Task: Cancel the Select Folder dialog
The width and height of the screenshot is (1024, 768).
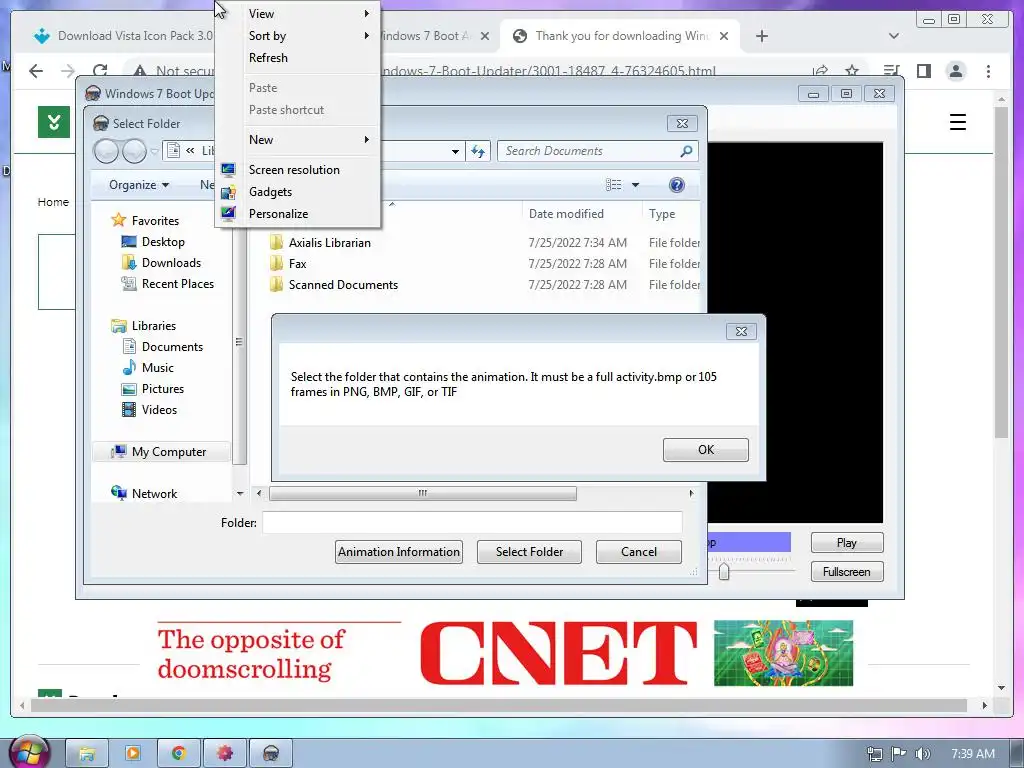Action: (x=639, y=552)
